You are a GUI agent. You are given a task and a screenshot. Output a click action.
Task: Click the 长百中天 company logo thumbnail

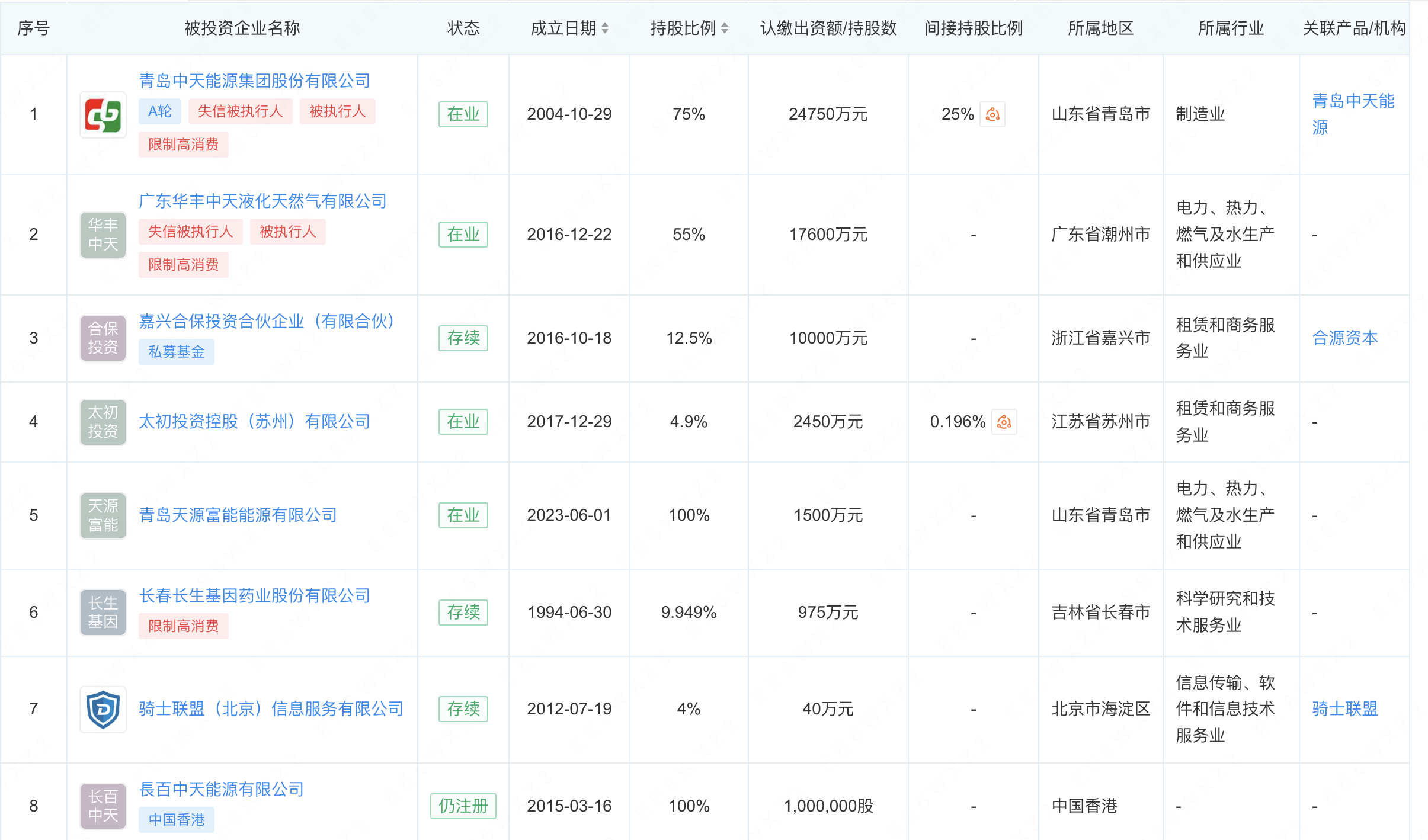(103, 806)
